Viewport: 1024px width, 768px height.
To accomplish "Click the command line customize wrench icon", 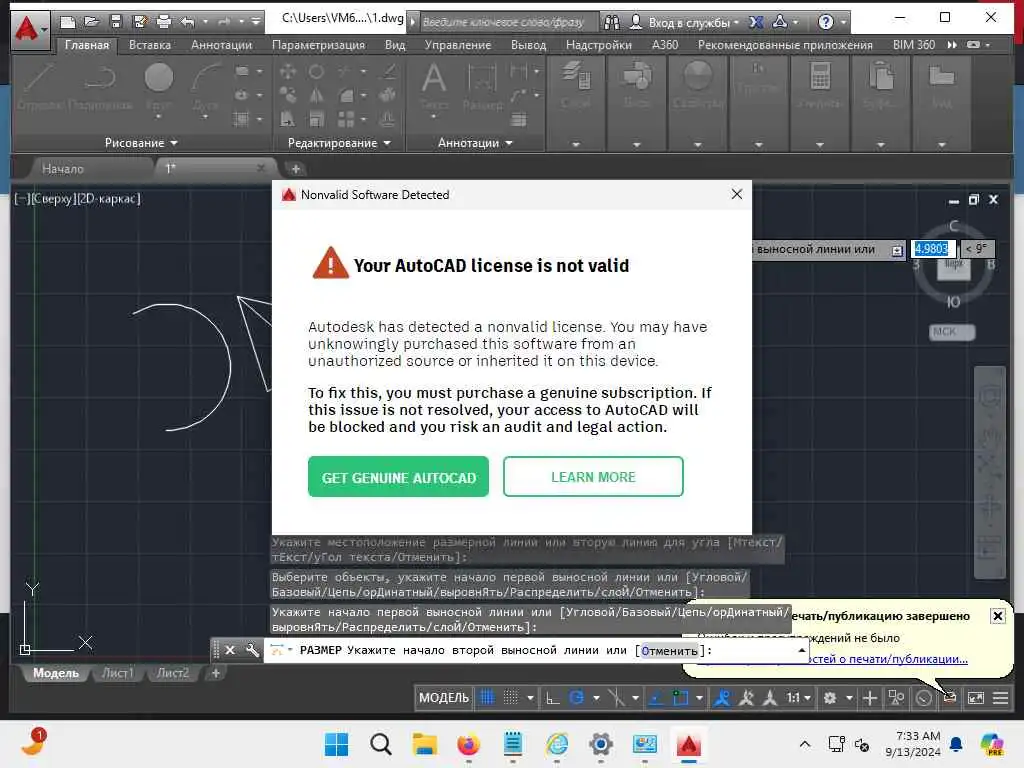I will coord(252,650).
